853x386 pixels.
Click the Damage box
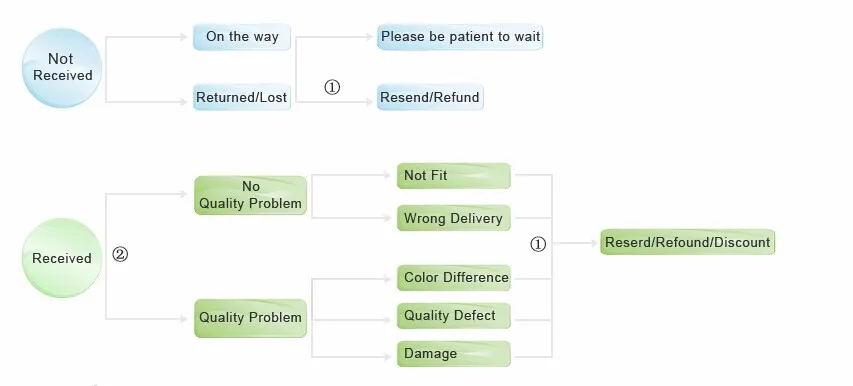pos(454,354)
